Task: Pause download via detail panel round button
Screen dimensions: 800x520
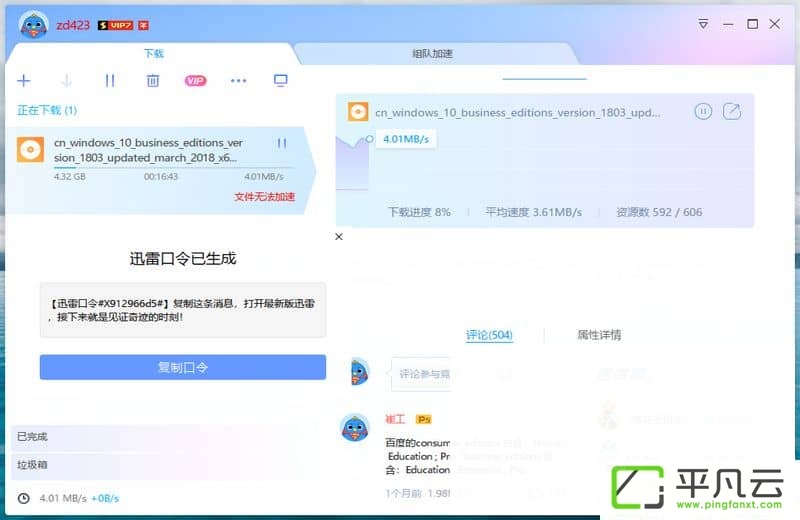Action: 703,111
